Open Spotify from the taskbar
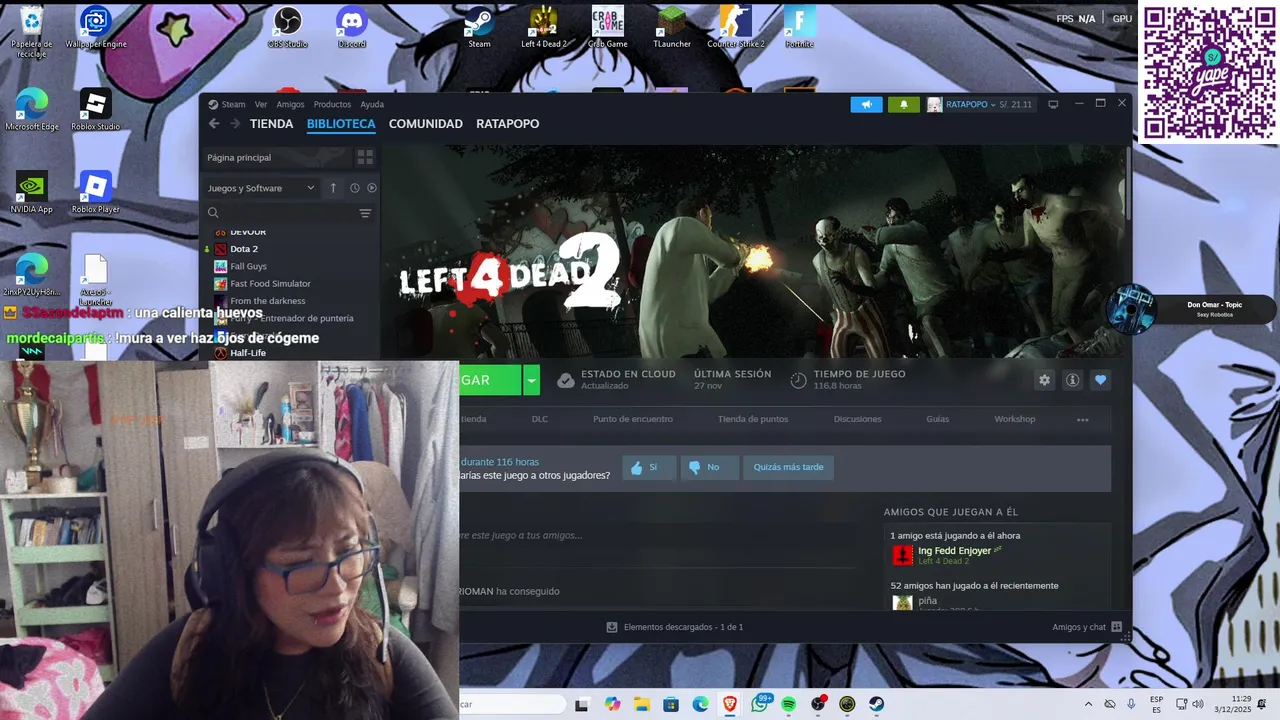1280x720 pixels. 788,705
